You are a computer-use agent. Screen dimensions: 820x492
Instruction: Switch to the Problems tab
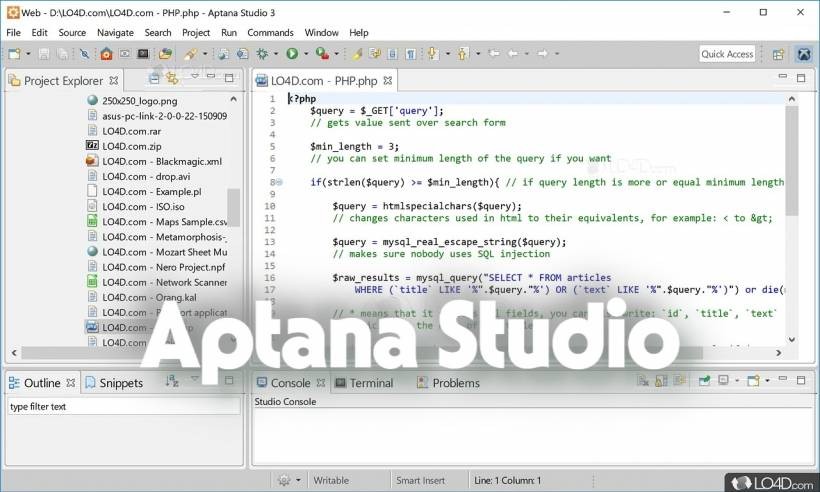448,383
